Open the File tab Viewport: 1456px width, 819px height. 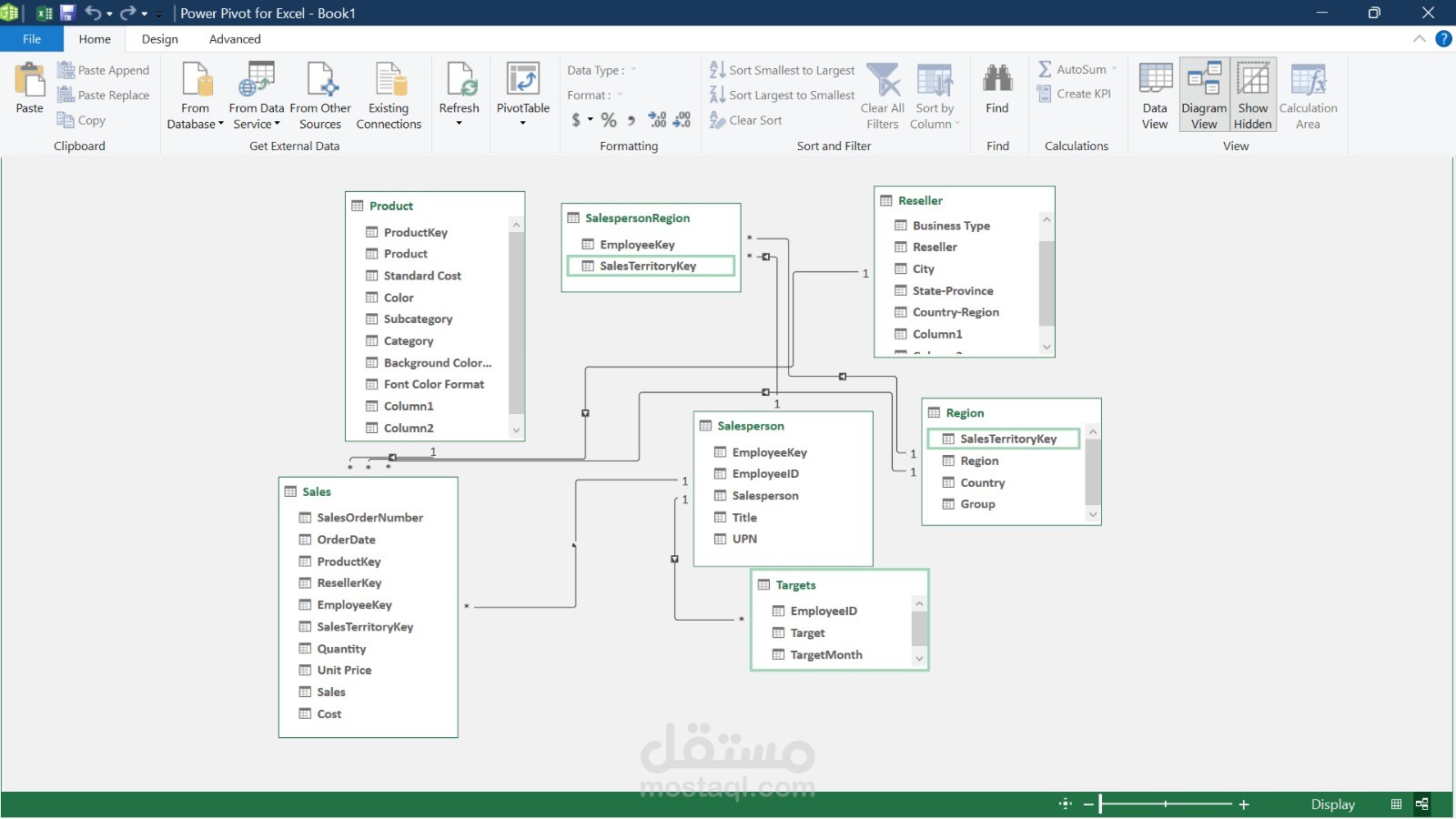pos(32,39)
